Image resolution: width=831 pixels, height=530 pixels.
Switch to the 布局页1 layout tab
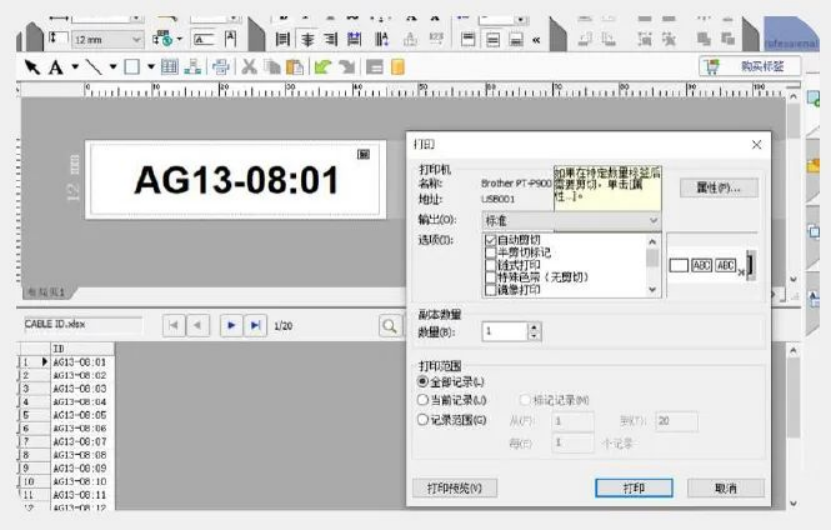(x=47, y=292)
